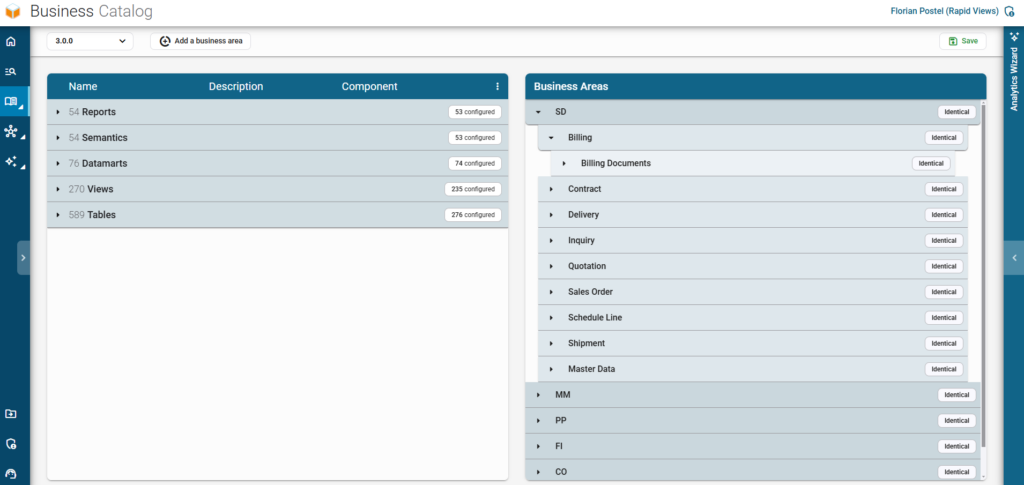Screen dimensions: 1024x485
Task: Click the Save button
Action: point(963,41)
